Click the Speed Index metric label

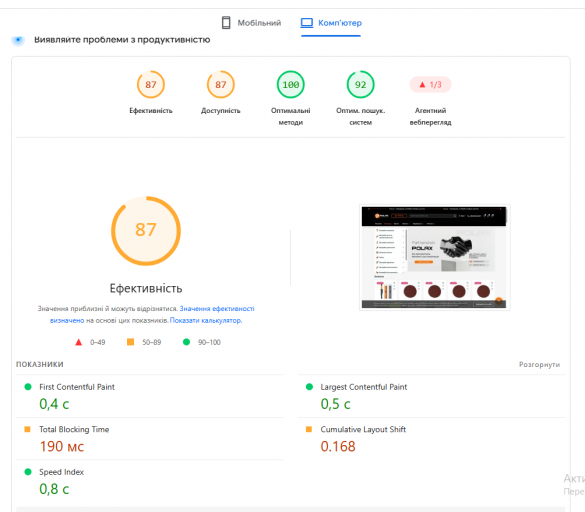pos(62,472)
